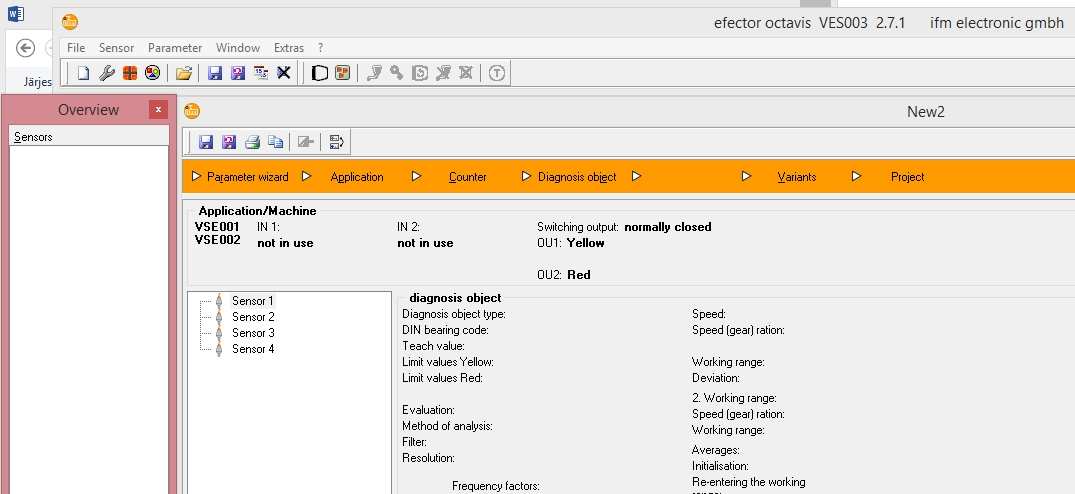The image size is (1075, 494).
Task: Click the 'DIN bearing code:' label
Action: point(445,330)
